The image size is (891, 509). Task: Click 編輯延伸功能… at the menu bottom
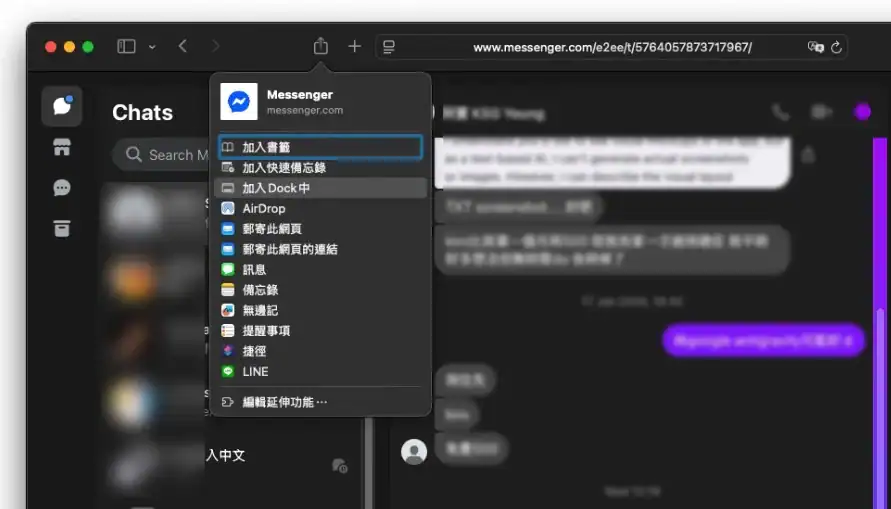point(284,402)
